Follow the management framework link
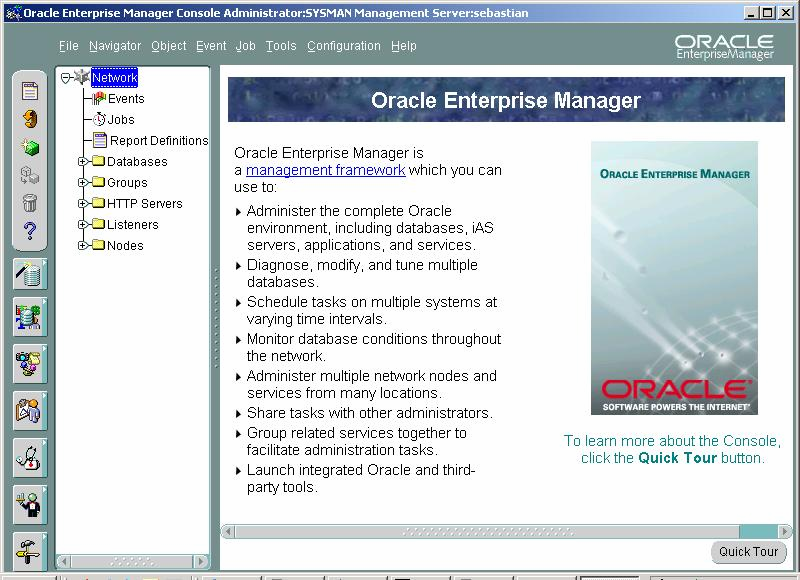 pos(326,170)
